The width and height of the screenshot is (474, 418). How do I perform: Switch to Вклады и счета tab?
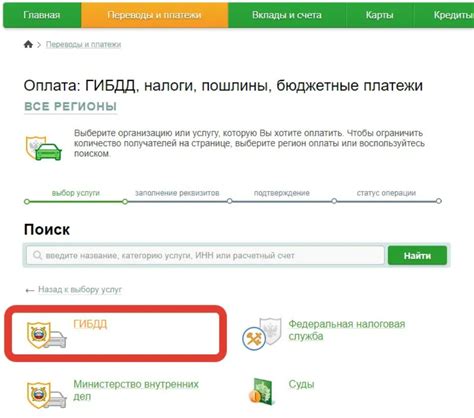287,15
